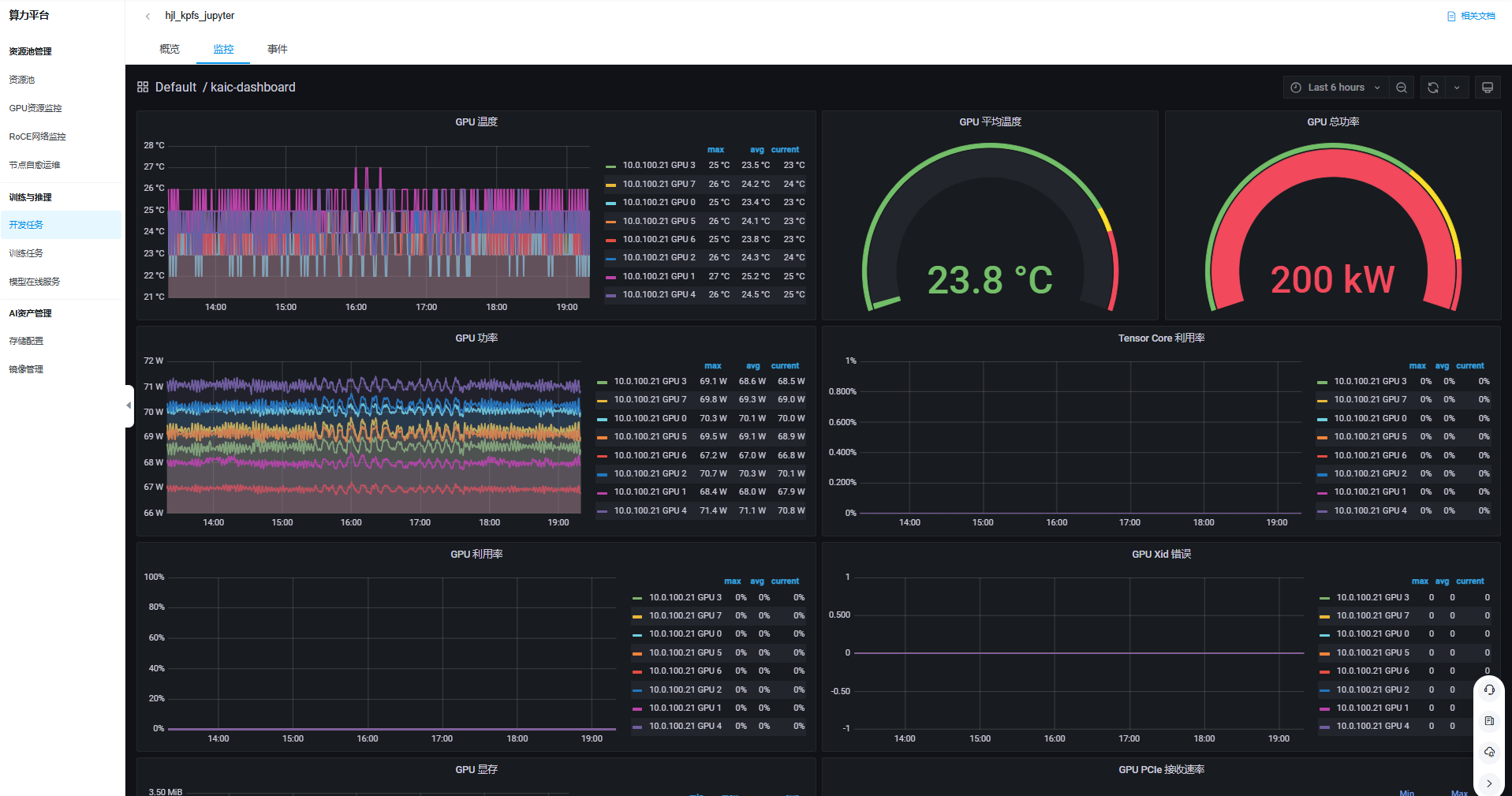Image resolution: width=1512 pixels, height=796 pixels.
Task: Toggle GPU 3 series in GPU 温度 legend
Action: [659, 166]
